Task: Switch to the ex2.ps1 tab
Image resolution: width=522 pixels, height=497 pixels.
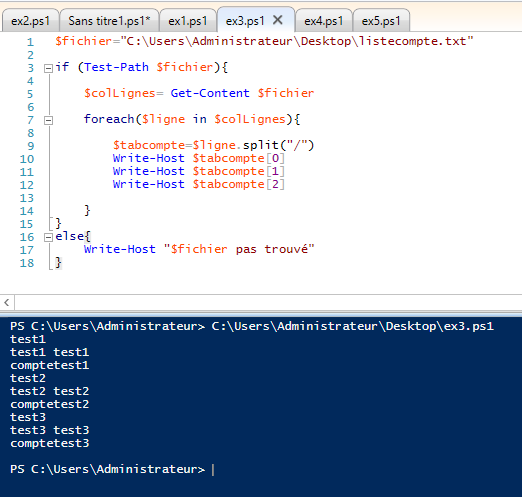Action: [x=30, y=21]
